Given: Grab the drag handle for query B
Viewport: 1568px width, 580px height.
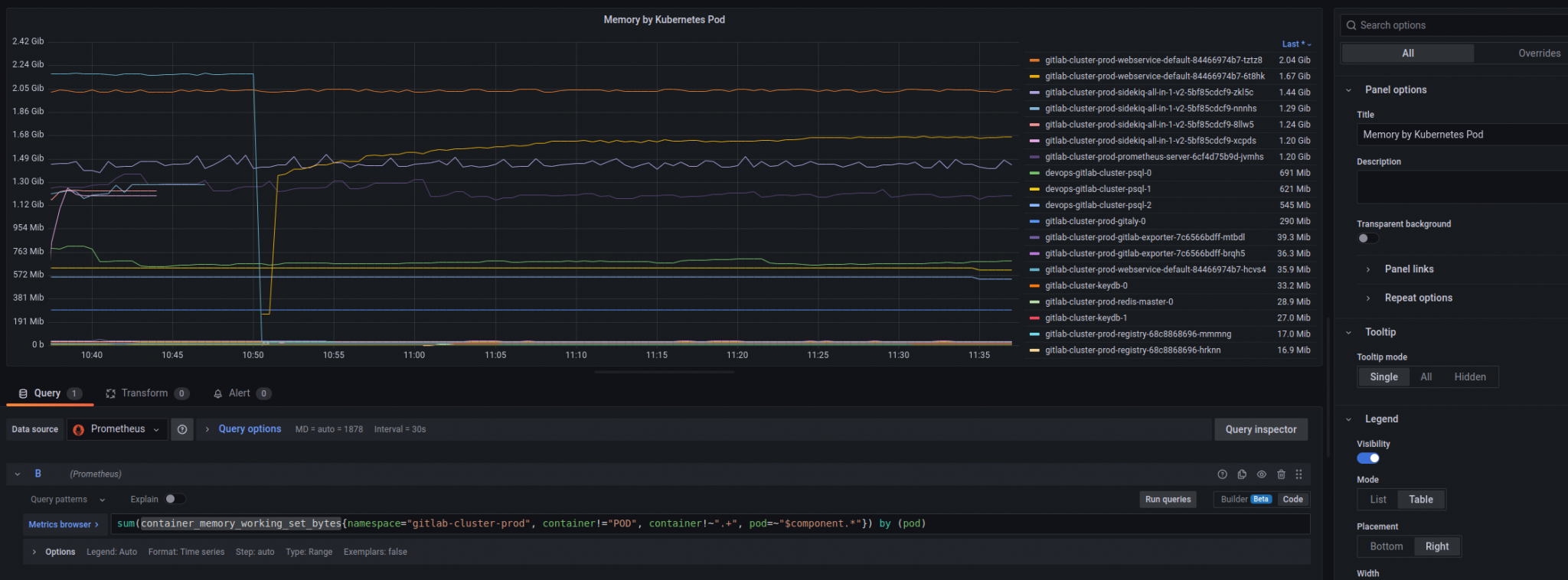Looking at the screenshot, I should tap(1298, 474).
